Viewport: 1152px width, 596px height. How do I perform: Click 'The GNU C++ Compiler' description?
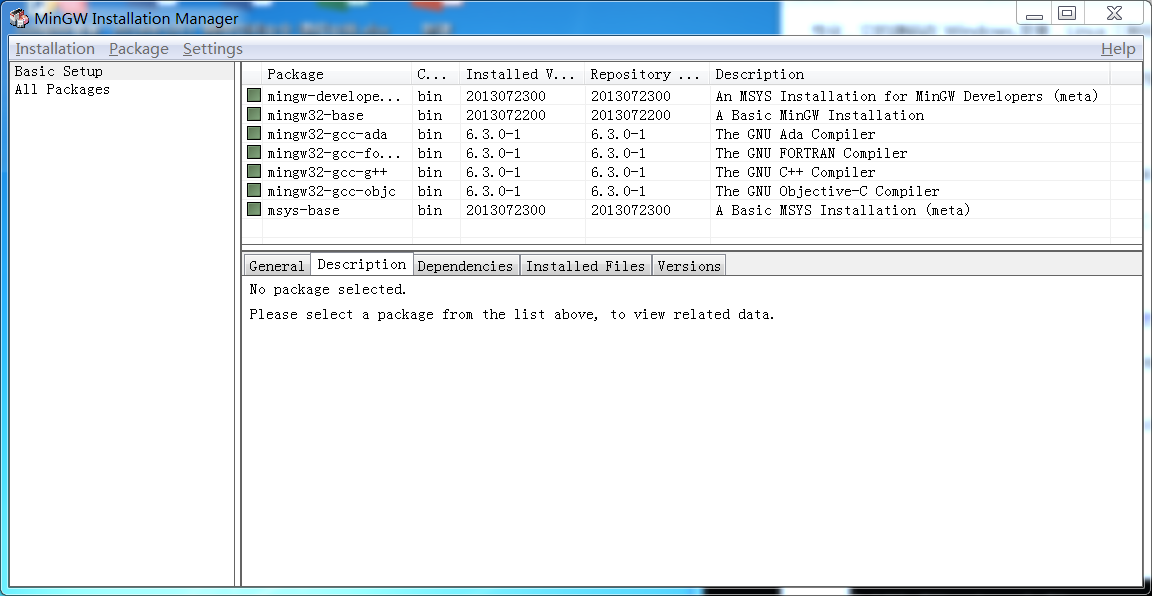(x=796, y=173)
